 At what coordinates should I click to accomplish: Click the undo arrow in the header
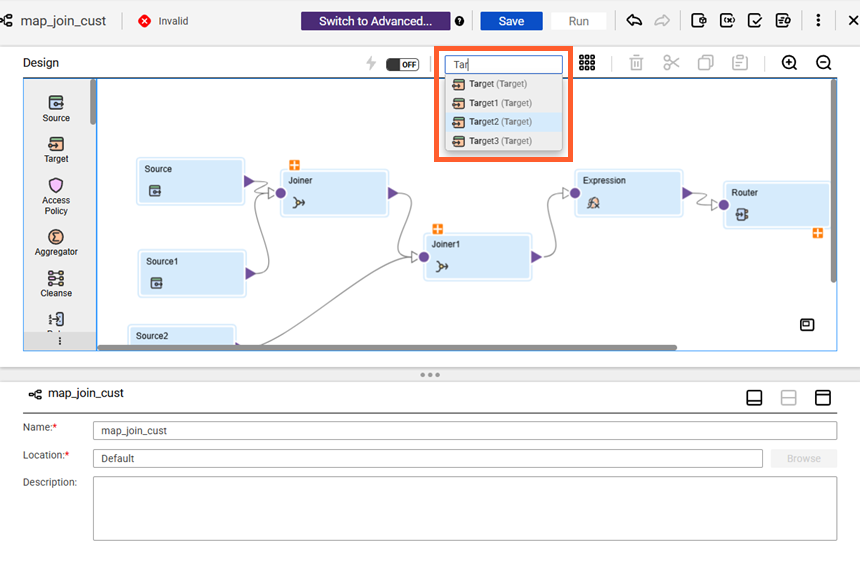click(634, 21)
